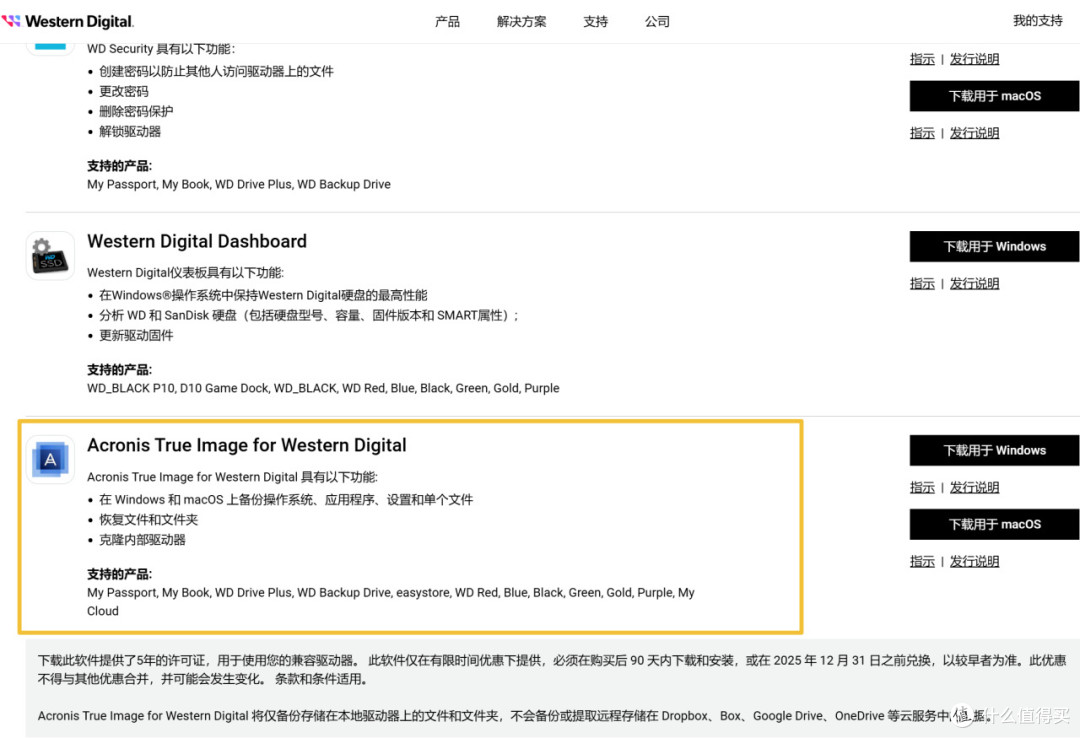This screenshot has width=1080, height=738.
Task: Open 指示 link under Acronis Windows download
Action: [922, 487]
